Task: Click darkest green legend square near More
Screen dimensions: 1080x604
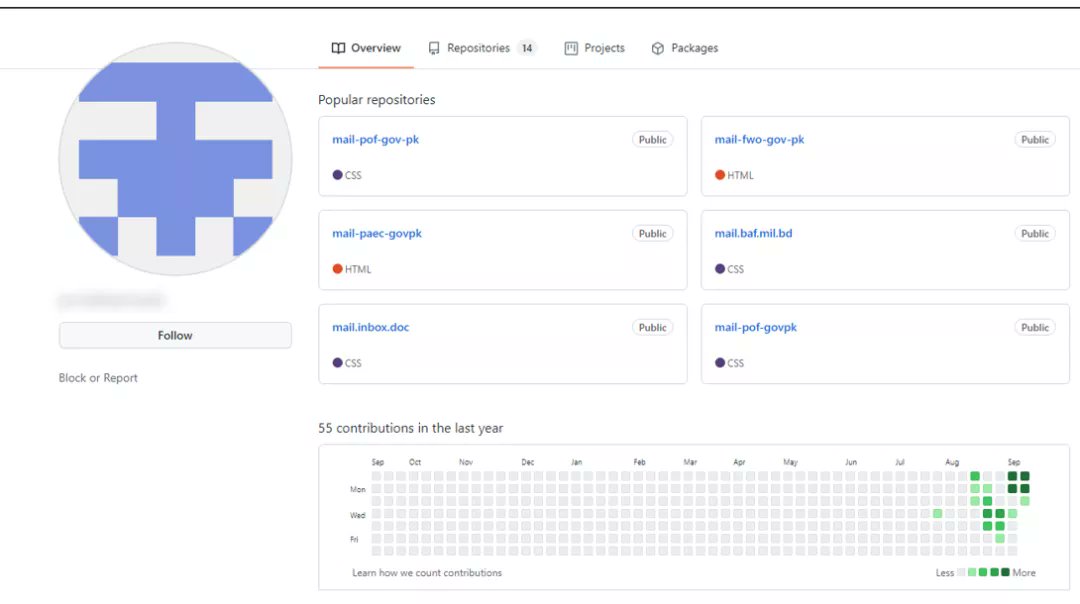Action: (1005, 572)
